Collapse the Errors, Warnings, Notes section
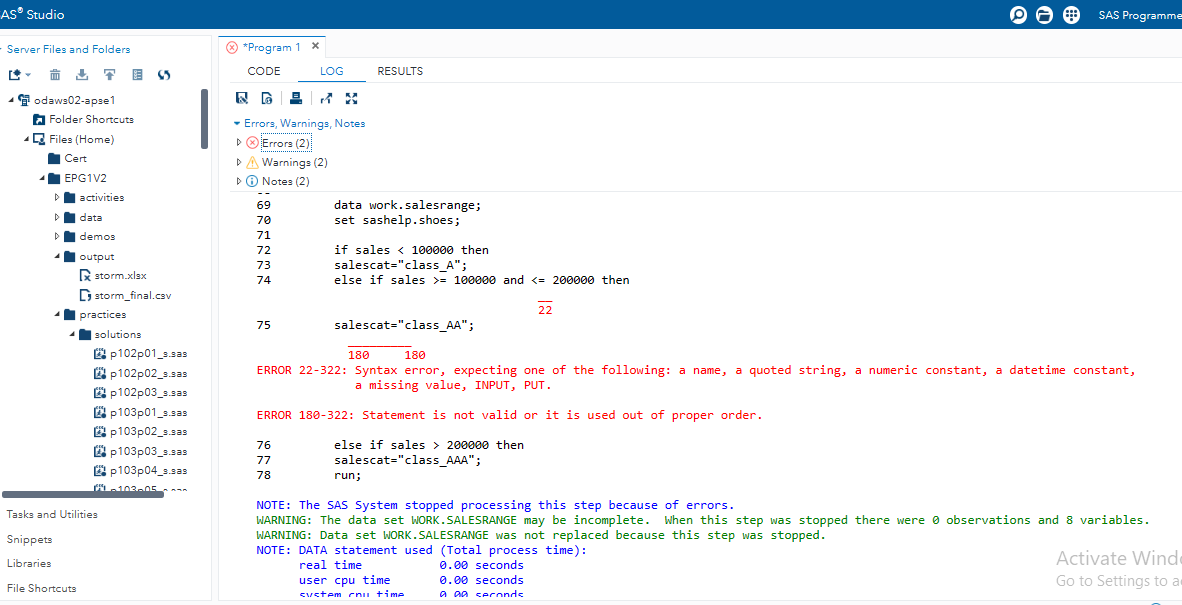 click(236, 122)
